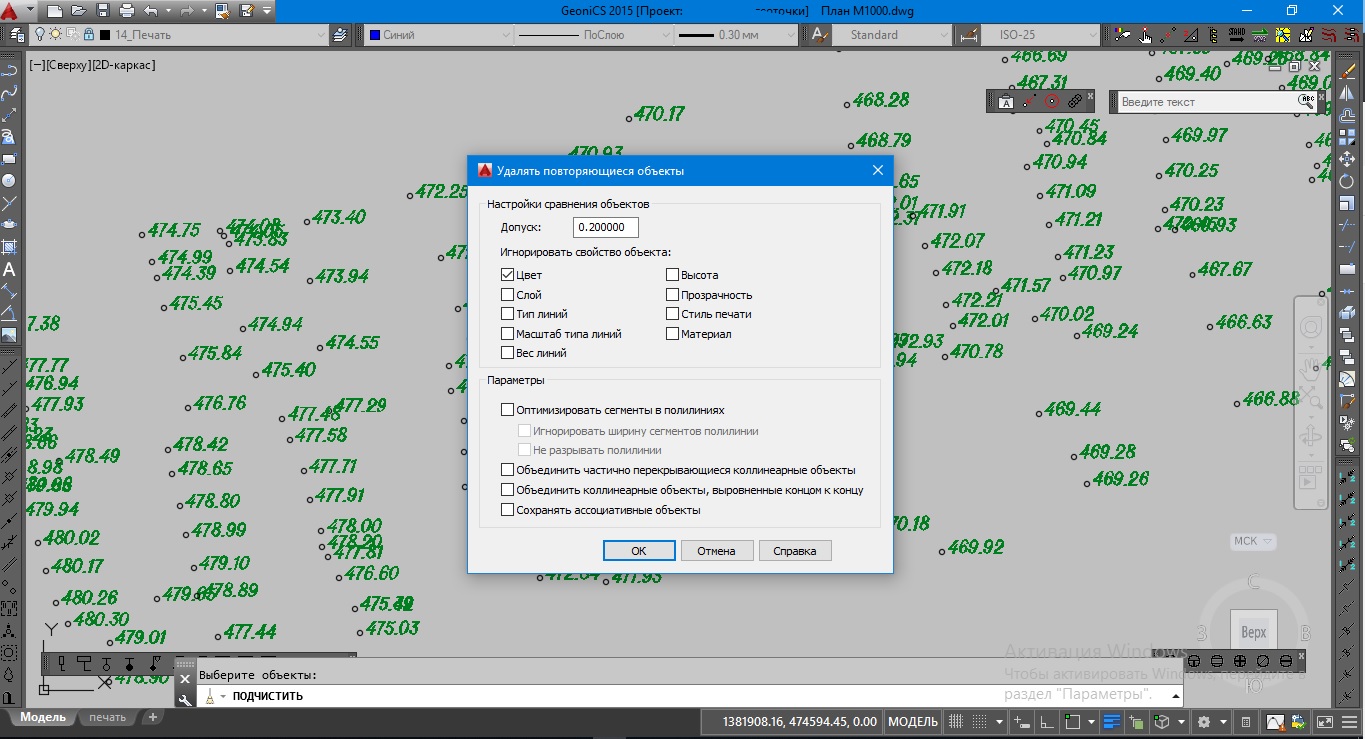The height and width of the screenshot is (739, 1365).
Task: Click the Undo arrow icon
Action: [151, 11]
